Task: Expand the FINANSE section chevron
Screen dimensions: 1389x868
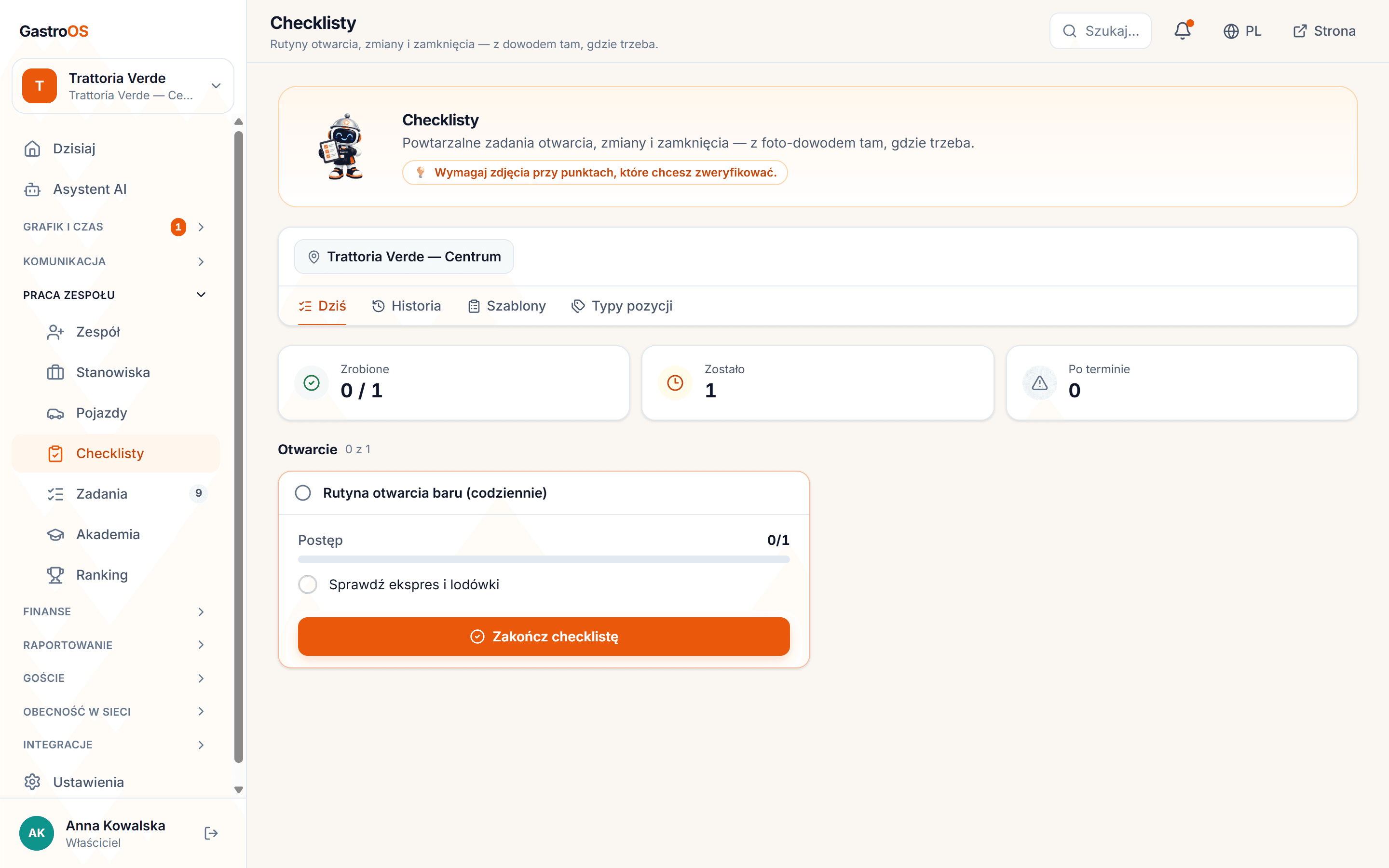Action: click(x=201, y=611)
